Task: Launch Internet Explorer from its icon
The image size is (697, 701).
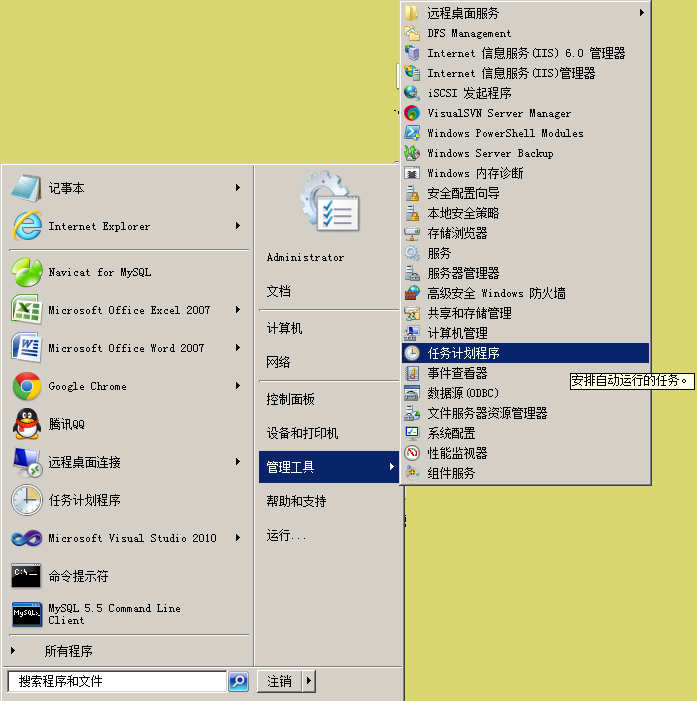Action: (x=27, y=226)
